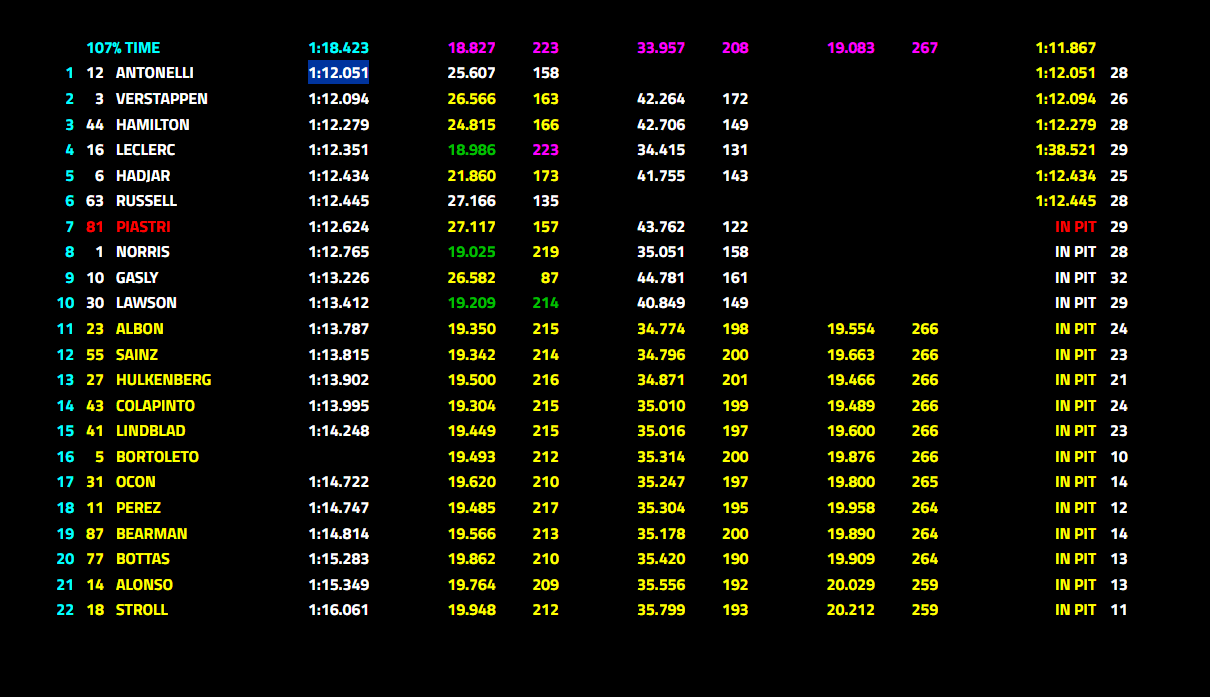Select driver name ALONSO
The image size is (1210, 697).
pyautogui.click(x=144, y=585)
